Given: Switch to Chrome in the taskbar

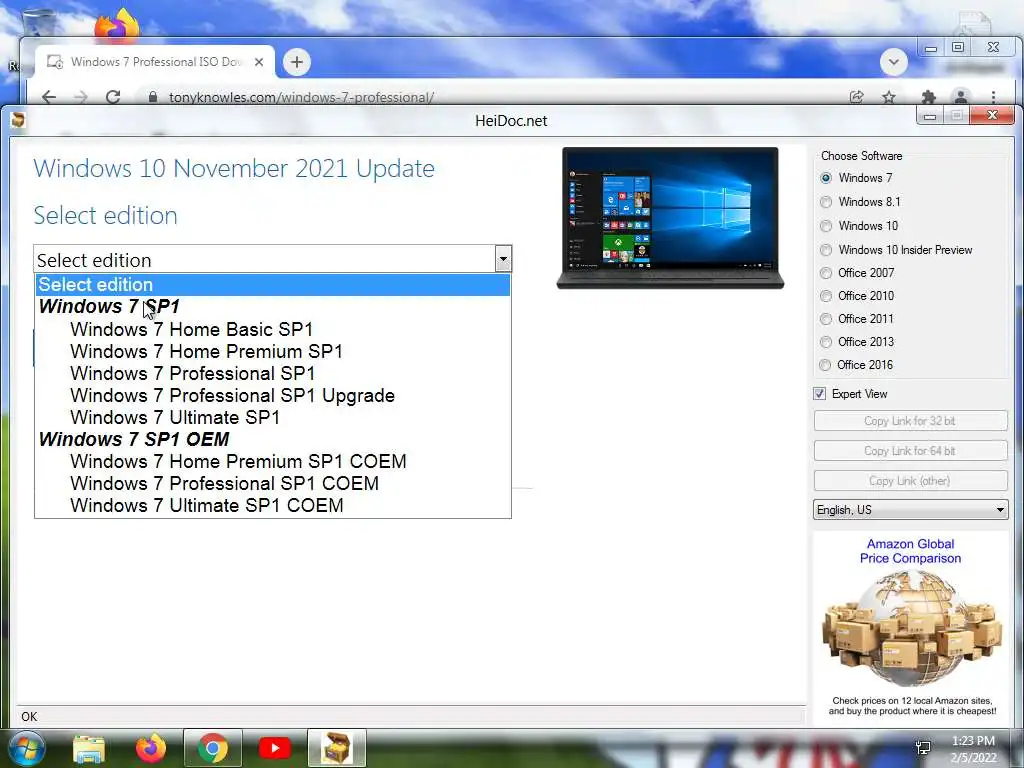Looking at the screenshot, I should 212,749.
